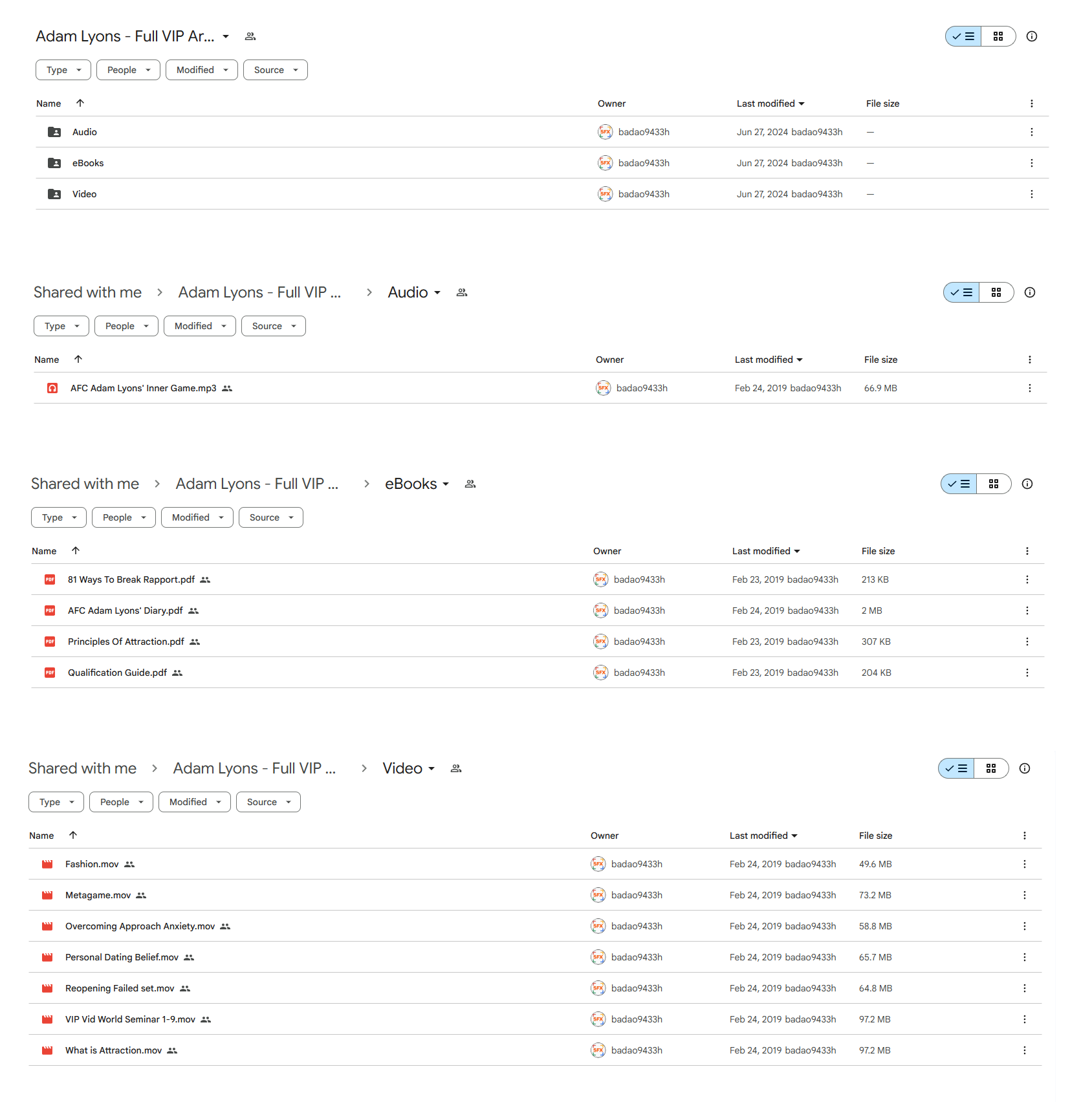Switch Video panel to list layout

coord(956,768)
